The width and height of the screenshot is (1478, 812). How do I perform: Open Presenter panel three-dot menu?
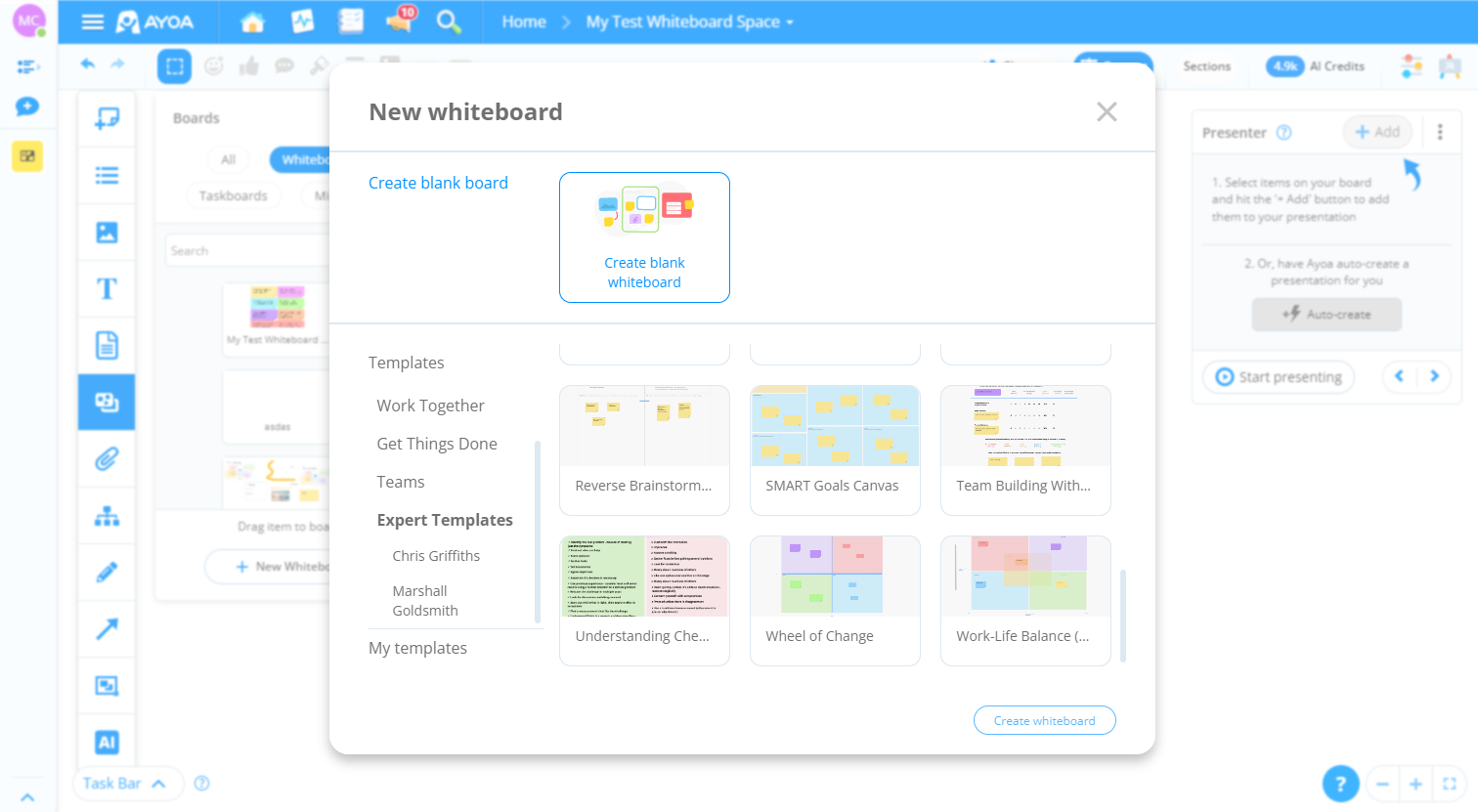click(1440, 132)
